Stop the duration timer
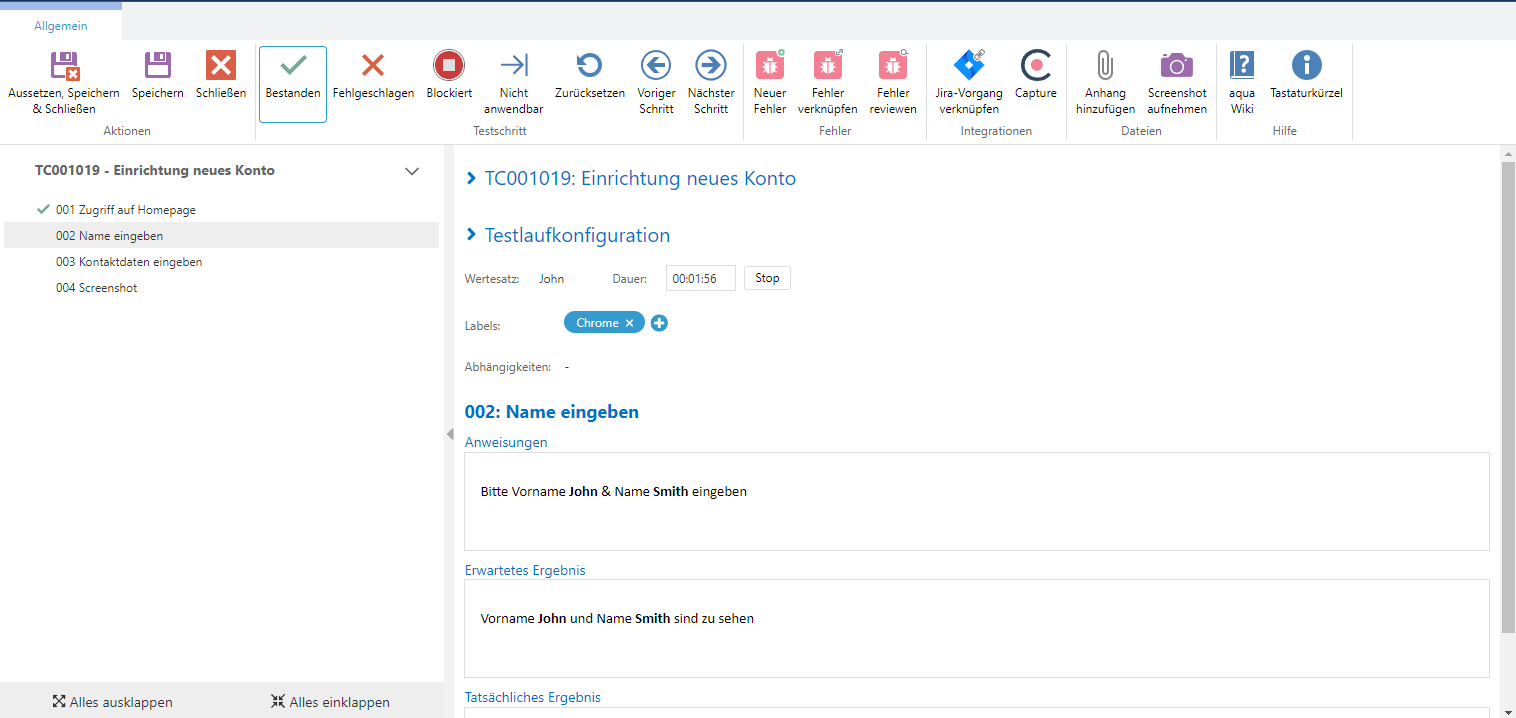The height and width of the screenshot is (718, 1516). (767, 278)
